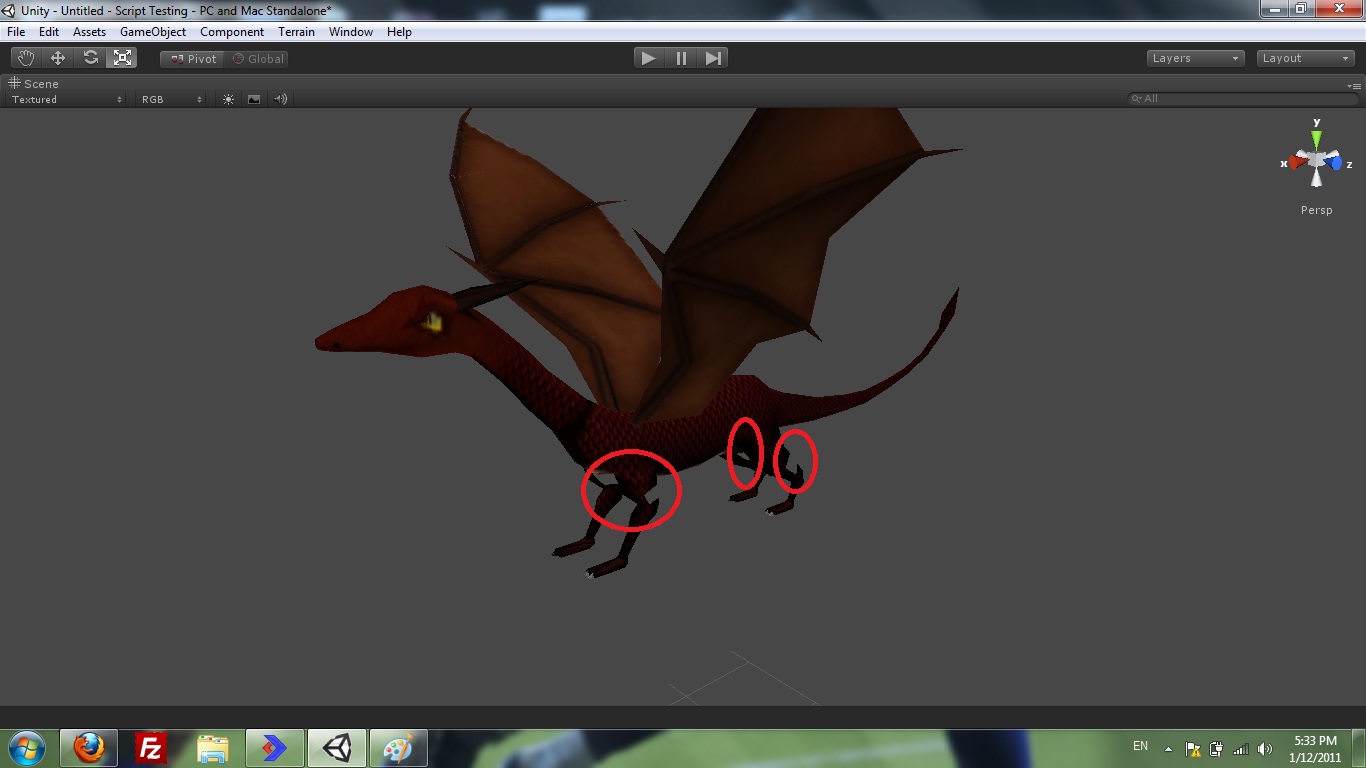
Task: Open the Textured draw mode dropdown
Action: pyautogui.click(x=65, y=99)
